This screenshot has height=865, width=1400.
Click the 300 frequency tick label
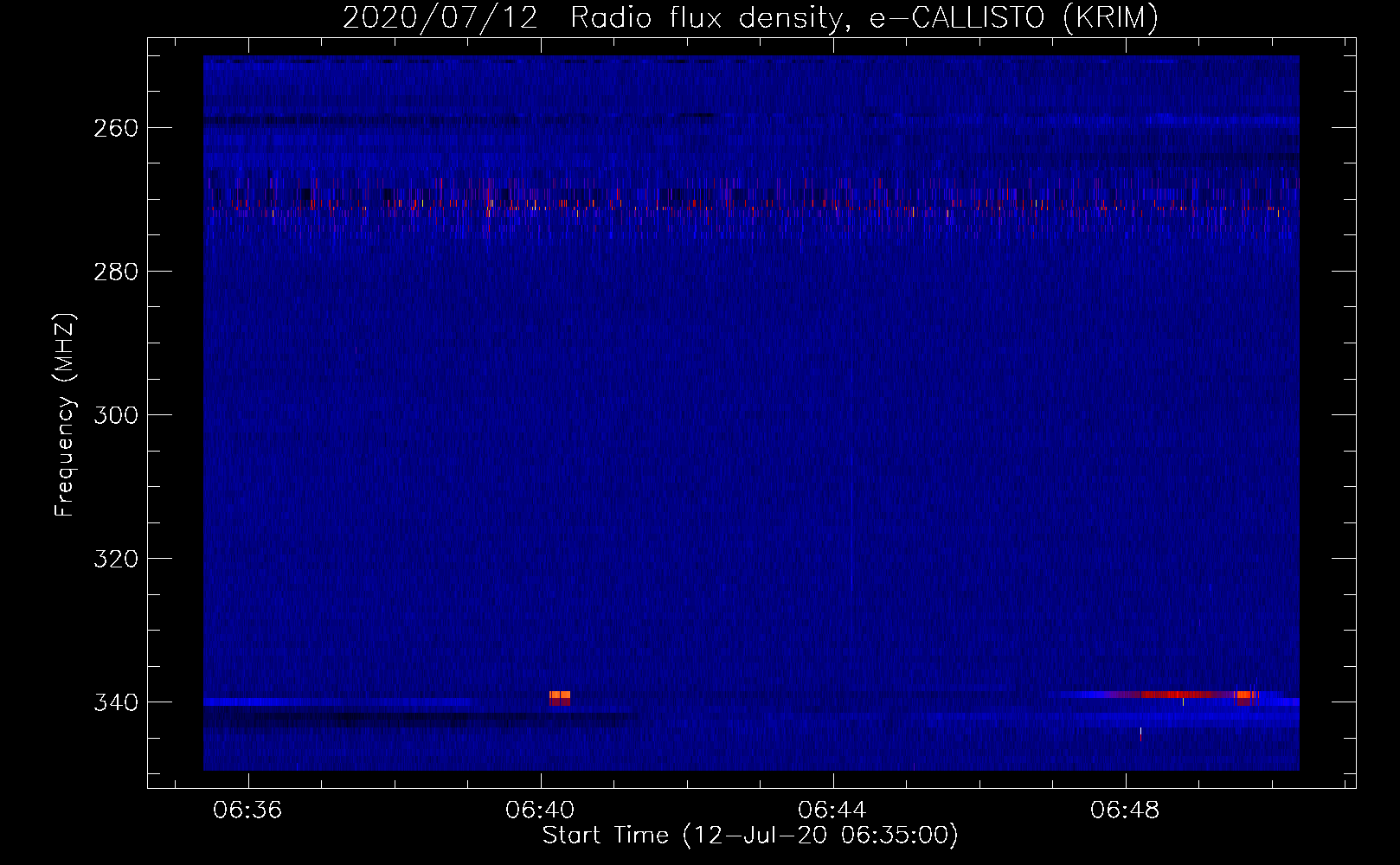click(x=116, y=415)
